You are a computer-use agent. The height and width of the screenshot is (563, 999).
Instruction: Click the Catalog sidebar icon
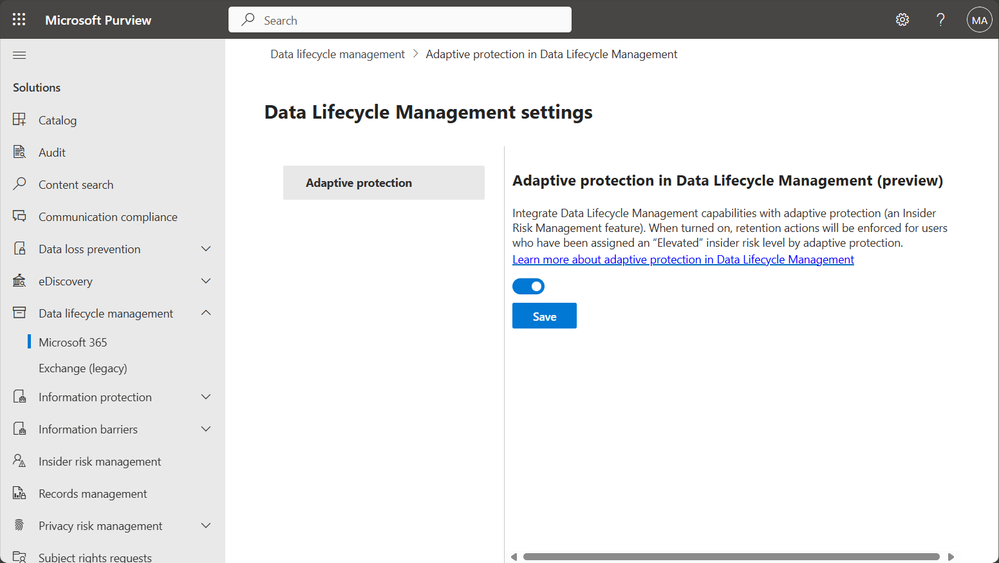tap(19, 120)
